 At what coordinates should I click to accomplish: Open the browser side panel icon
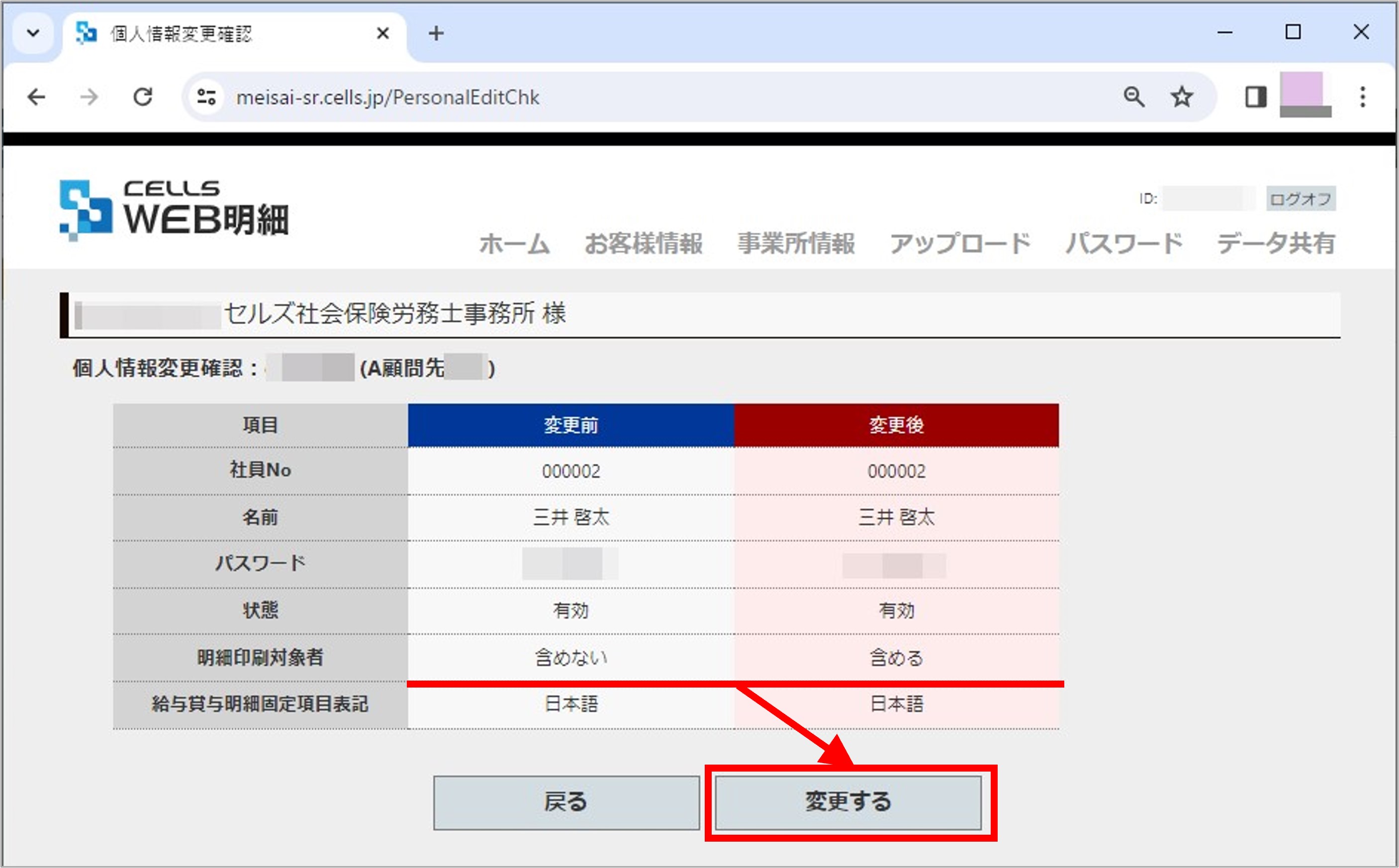coord(1256,97)
